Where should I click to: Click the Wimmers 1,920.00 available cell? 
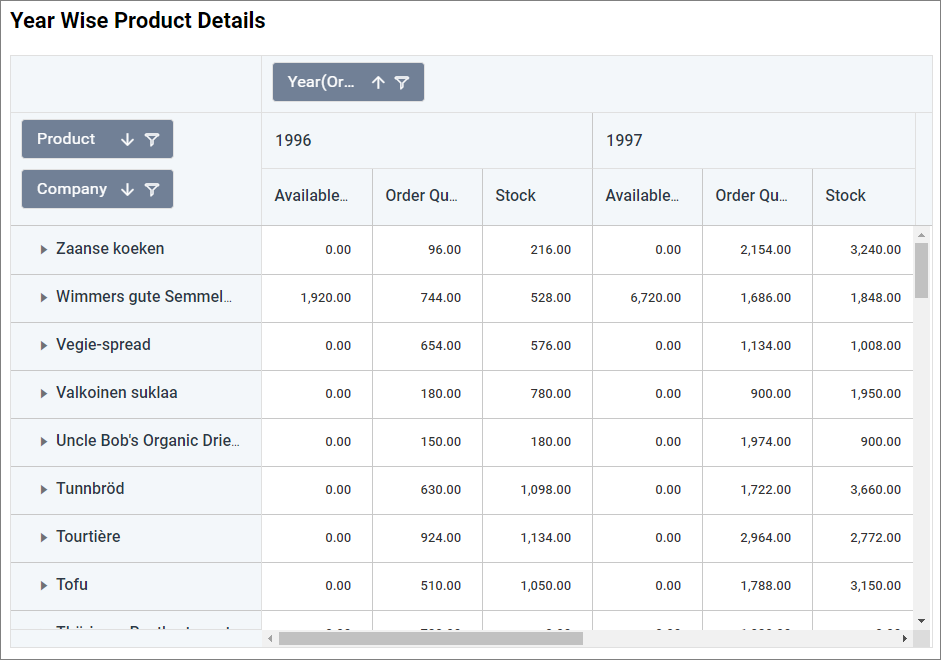click(325, 298)
